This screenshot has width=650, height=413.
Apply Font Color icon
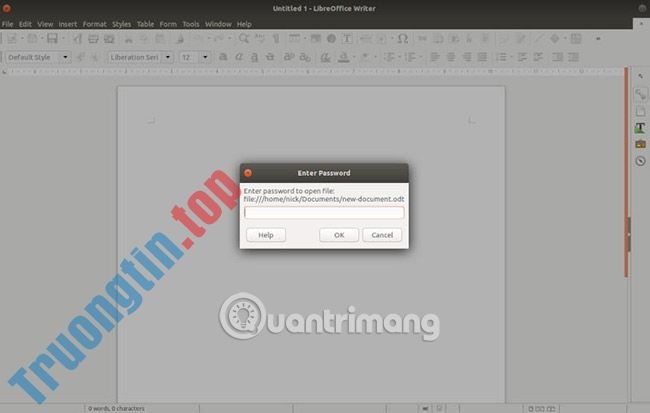(x=343, y=57)
